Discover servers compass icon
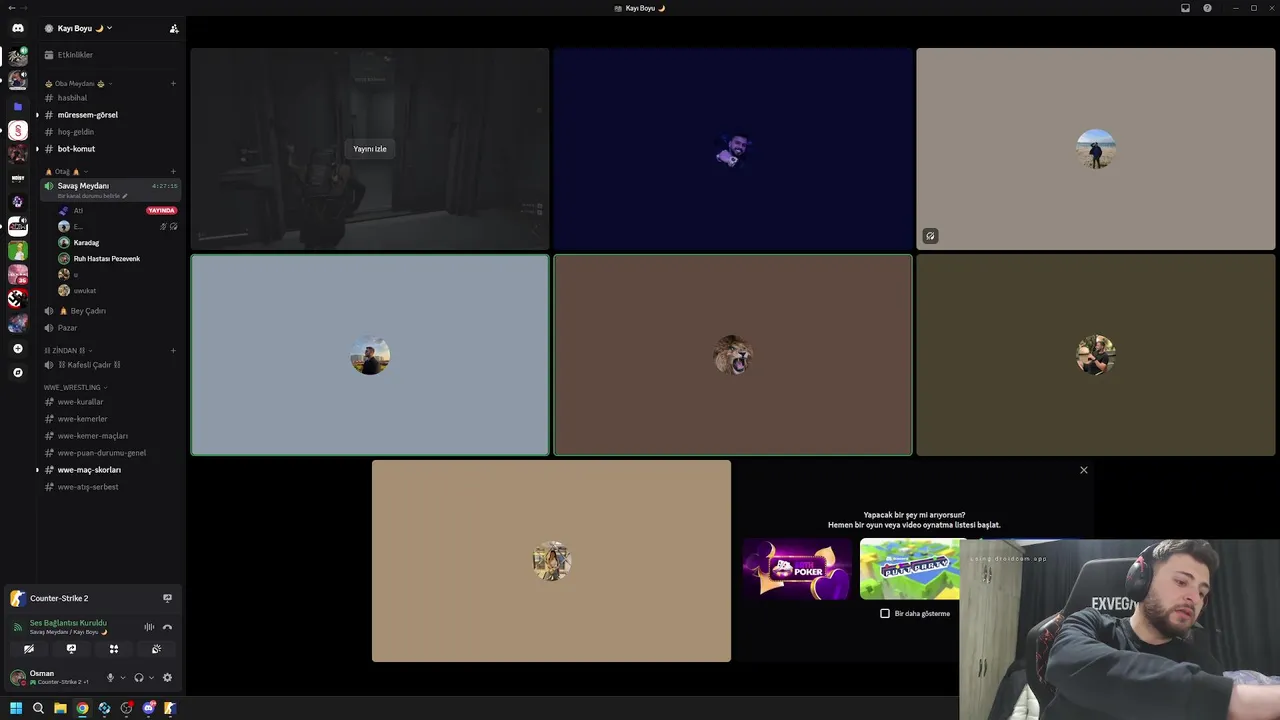Screen dimensions: 1280x720 click(17, 373)
